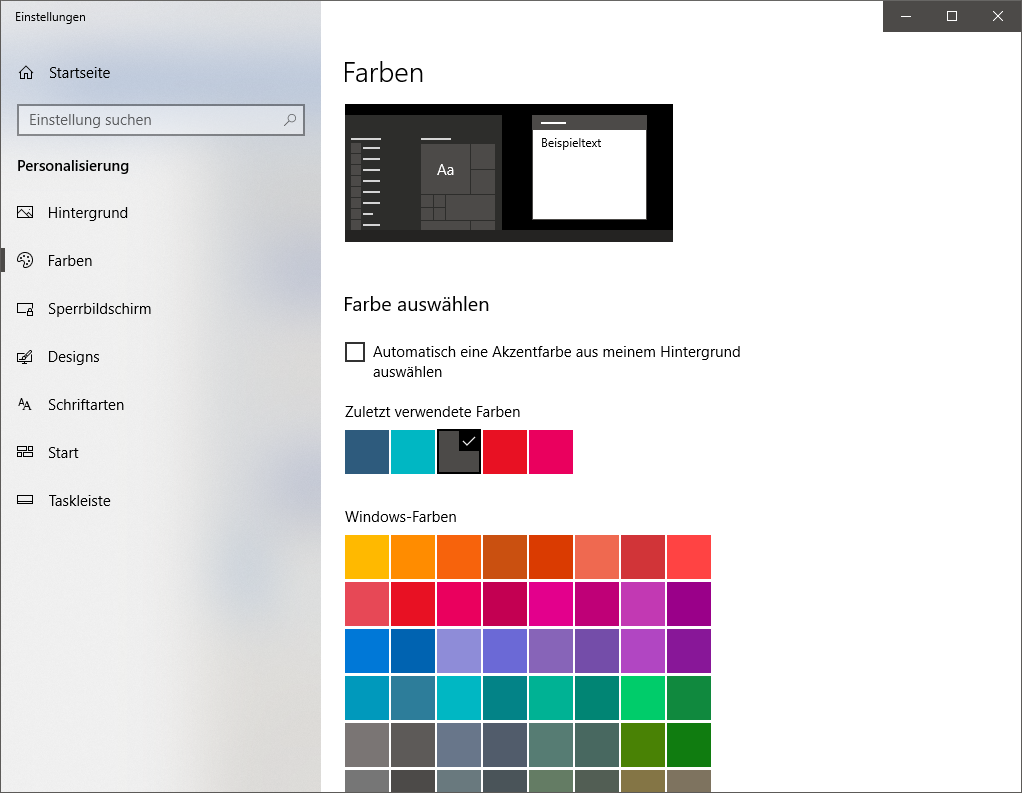Choose dark violet, last in third Windows-Farben row
Screen dimensions: 1022x793
(689, 651)
